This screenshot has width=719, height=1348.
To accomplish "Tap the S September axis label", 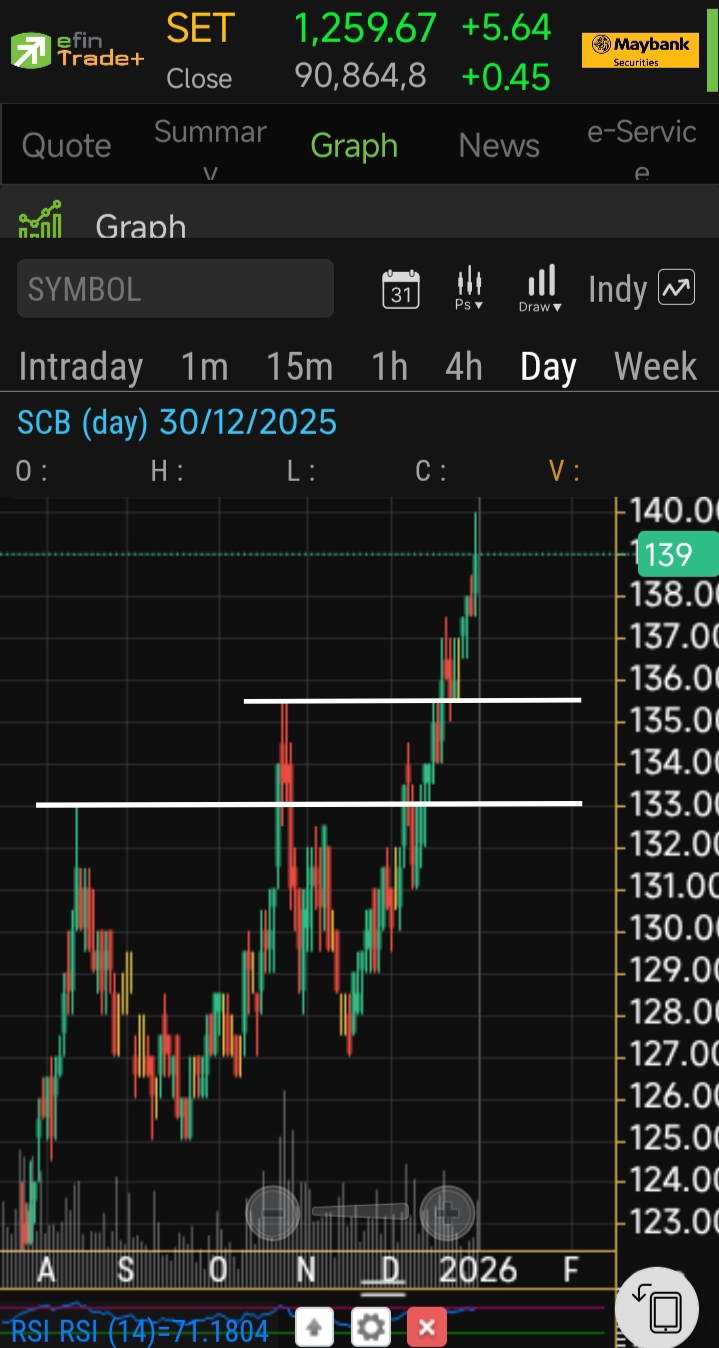I will click(x=125, y=1270).
